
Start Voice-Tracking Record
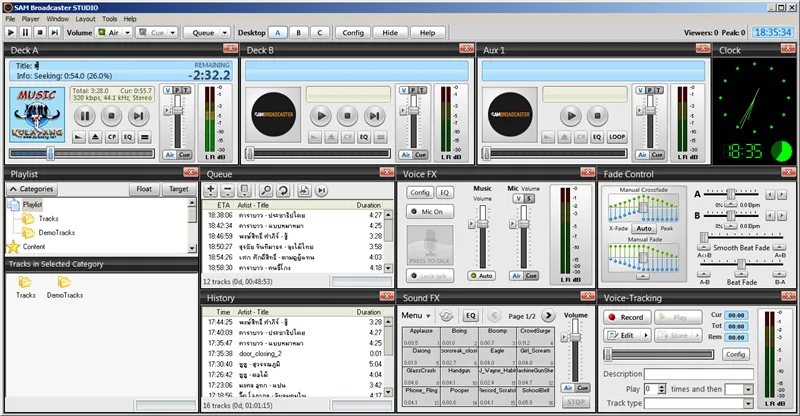[x=627, y=317]
